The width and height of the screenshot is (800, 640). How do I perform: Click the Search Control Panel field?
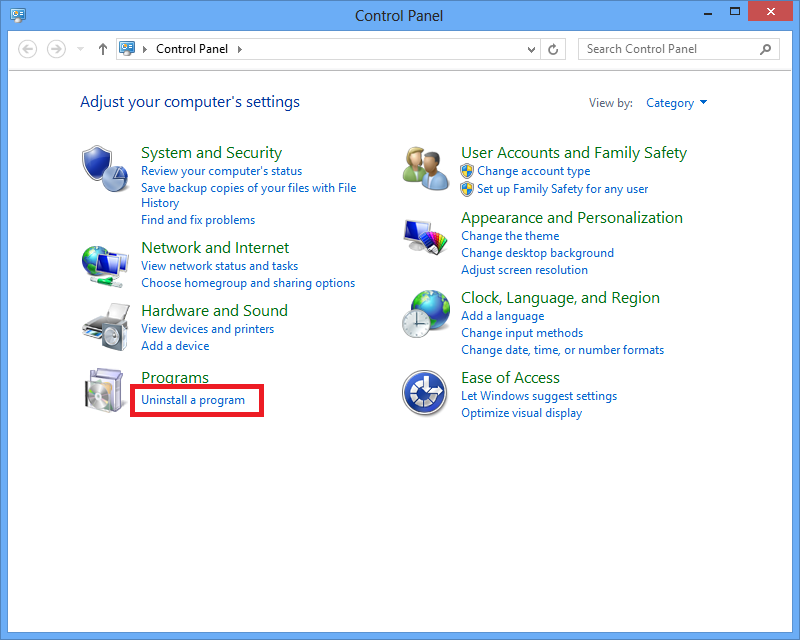(x=668, y=49)
